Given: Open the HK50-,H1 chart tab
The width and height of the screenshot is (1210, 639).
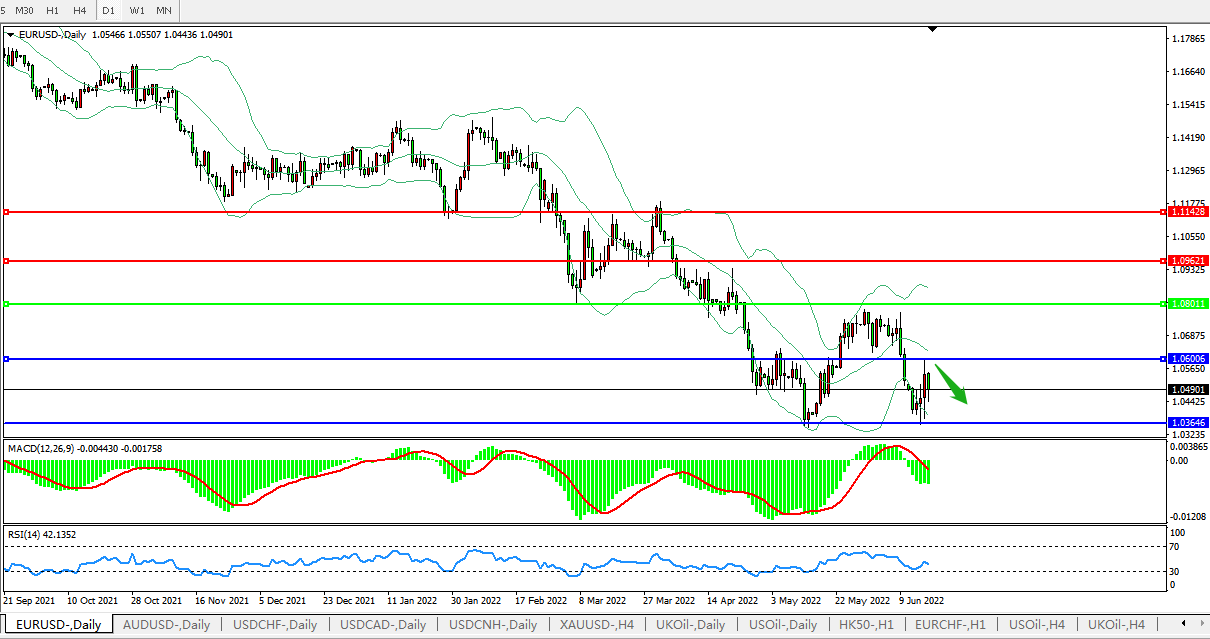Looking at the screenshot, I should coord(867,625).
